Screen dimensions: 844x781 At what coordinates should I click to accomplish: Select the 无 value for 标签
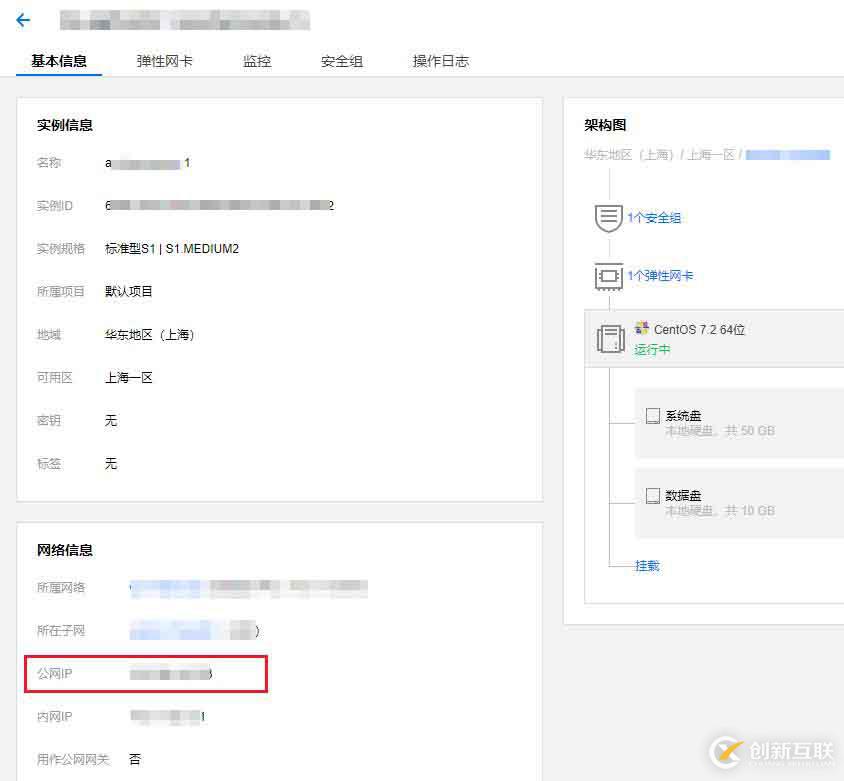111,464
